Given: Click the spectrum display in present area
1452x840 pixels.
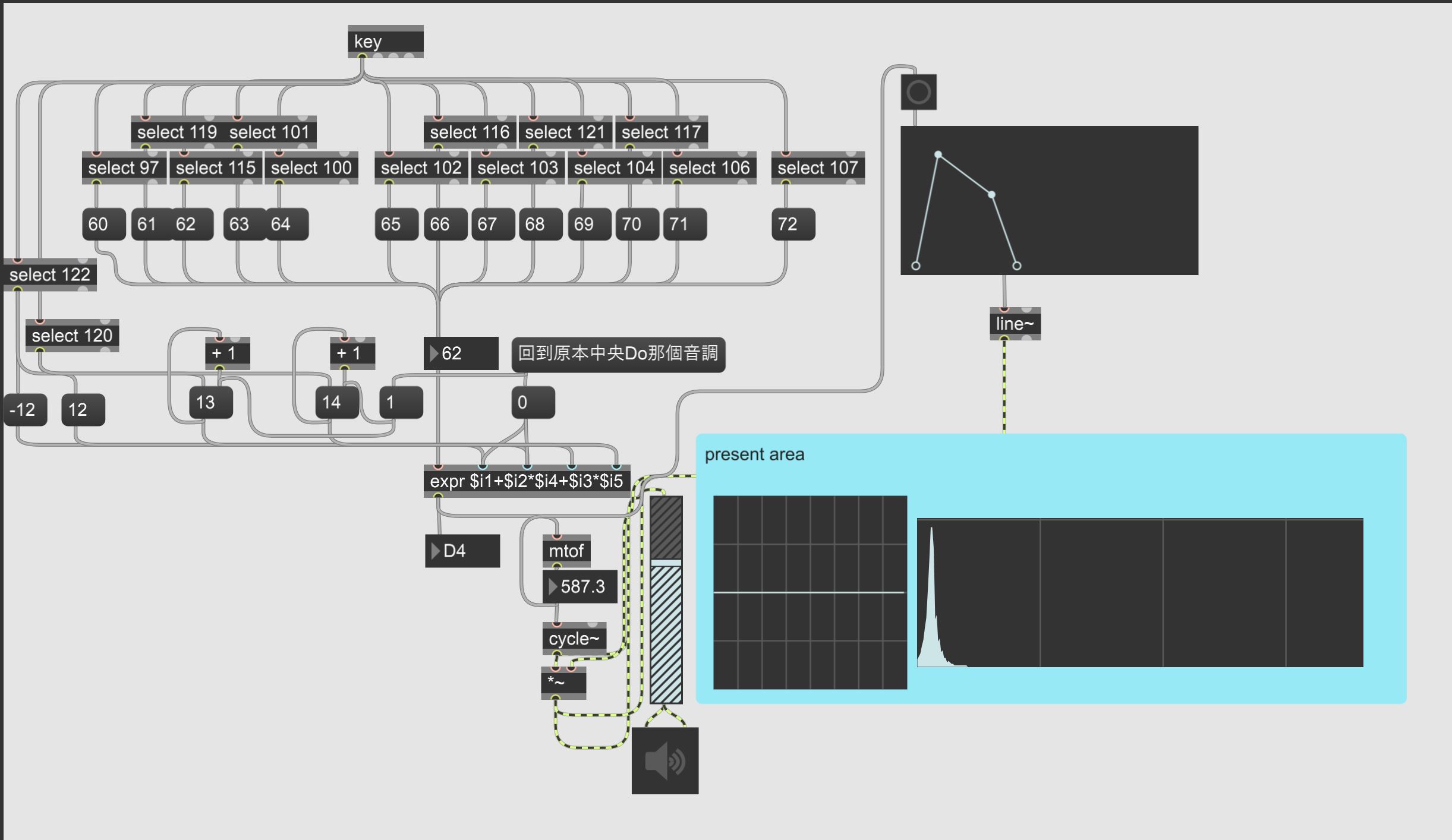Looking at the screenshot, I should click(x=1139, y=592).
